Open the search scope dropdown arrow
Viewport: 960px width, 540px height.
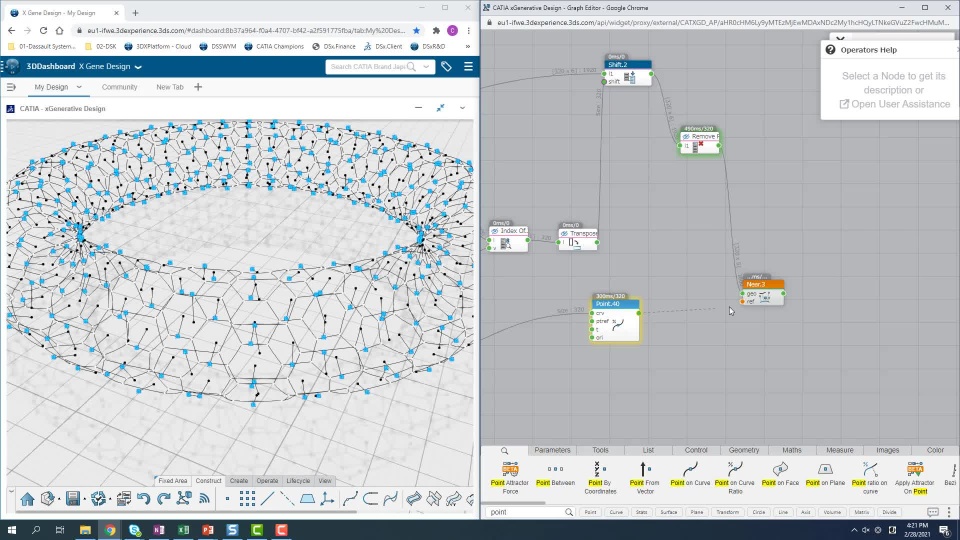click(x=426, y=66)
